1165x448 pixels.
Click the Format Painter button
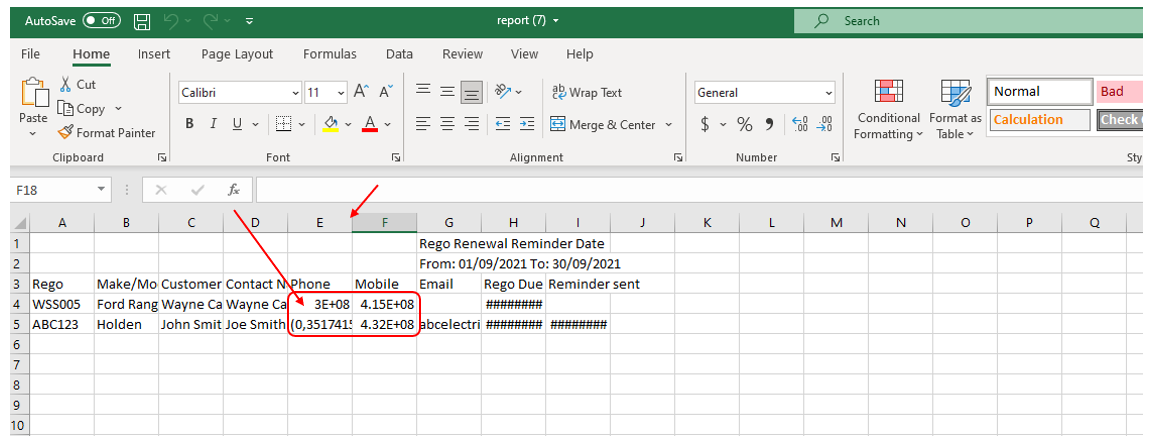(x=106, y=133)
